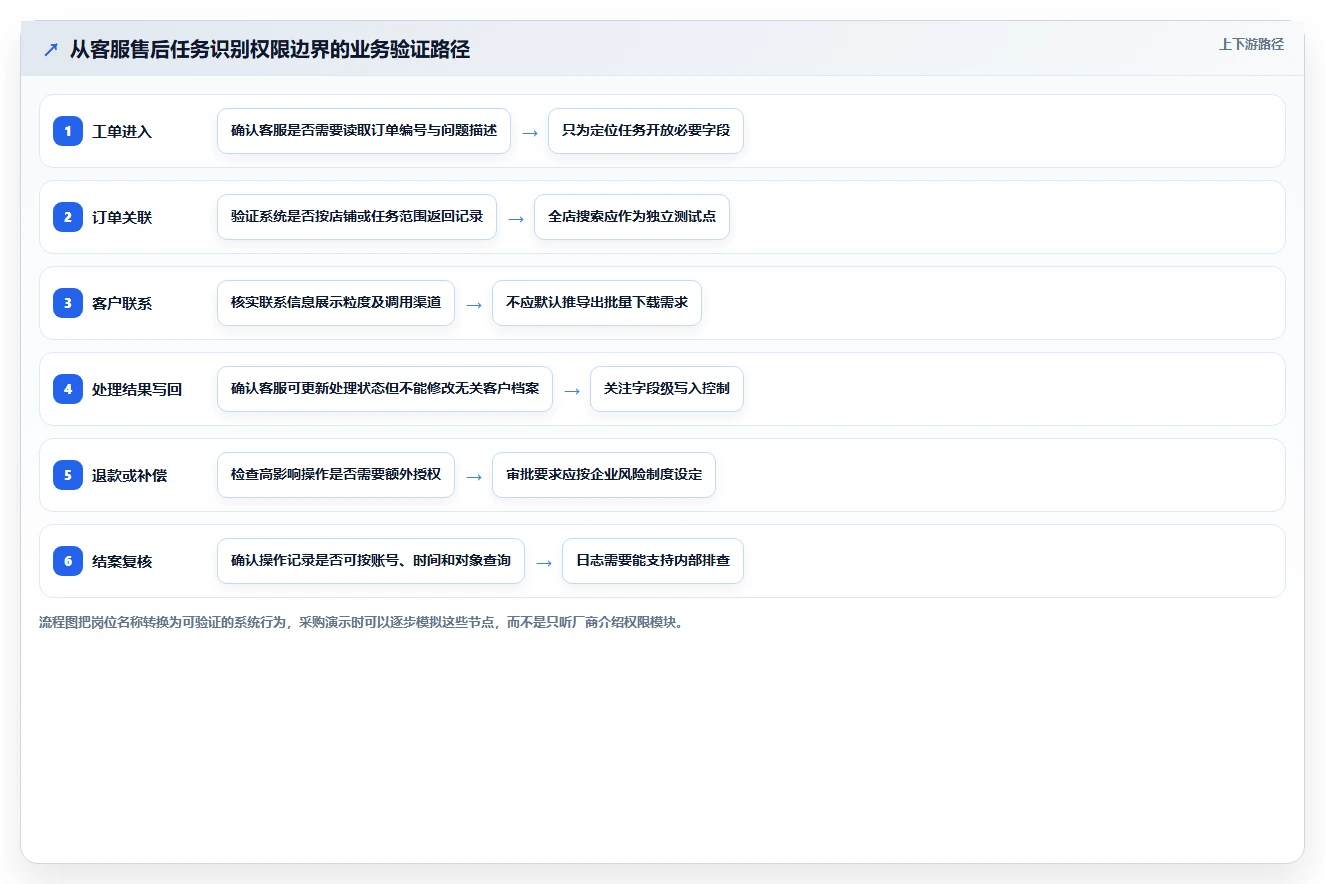The height and width of the screenshot is (884, 1325).
Task: Click box 验证系统是否按店铺或任务范围返回记录
Action: [357, 217]
